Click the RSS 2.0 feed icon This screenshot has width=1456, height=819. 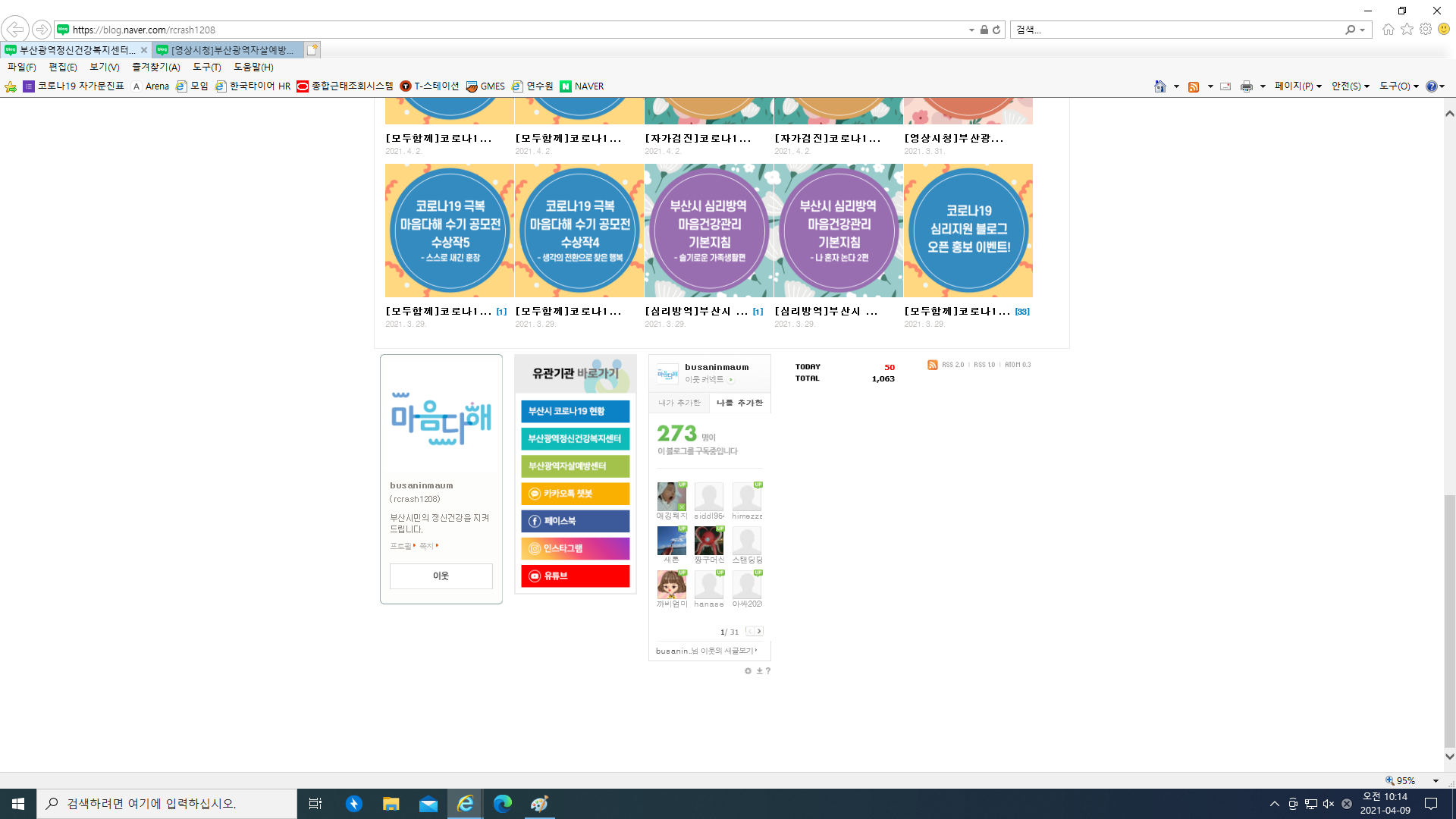click(933, 365)
